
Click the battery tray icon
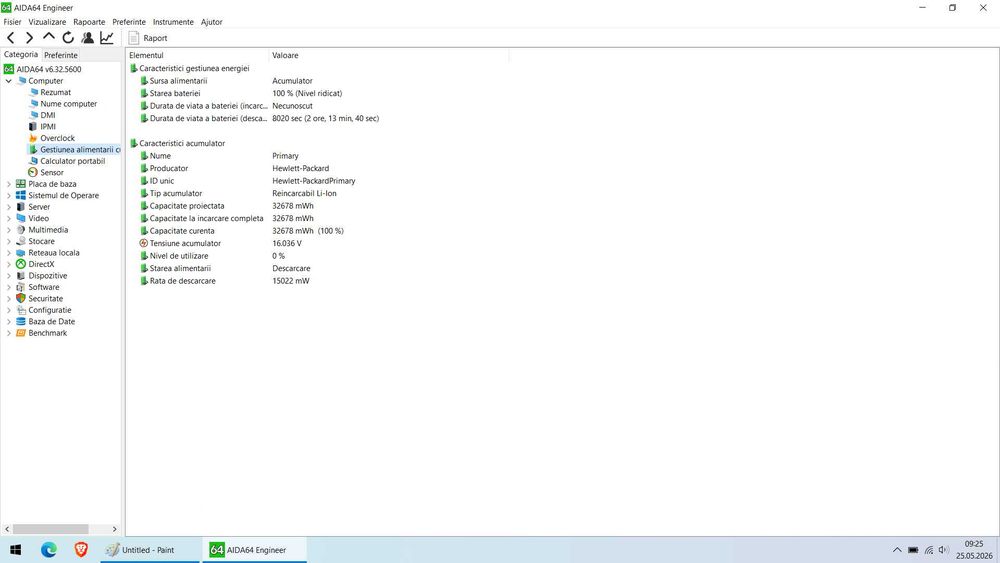pos(913,550)
